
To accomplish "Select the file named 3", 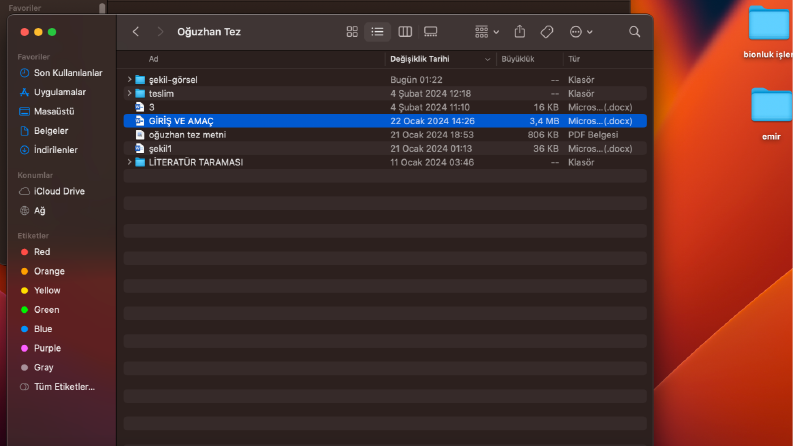I will click(x=385, y=107).
